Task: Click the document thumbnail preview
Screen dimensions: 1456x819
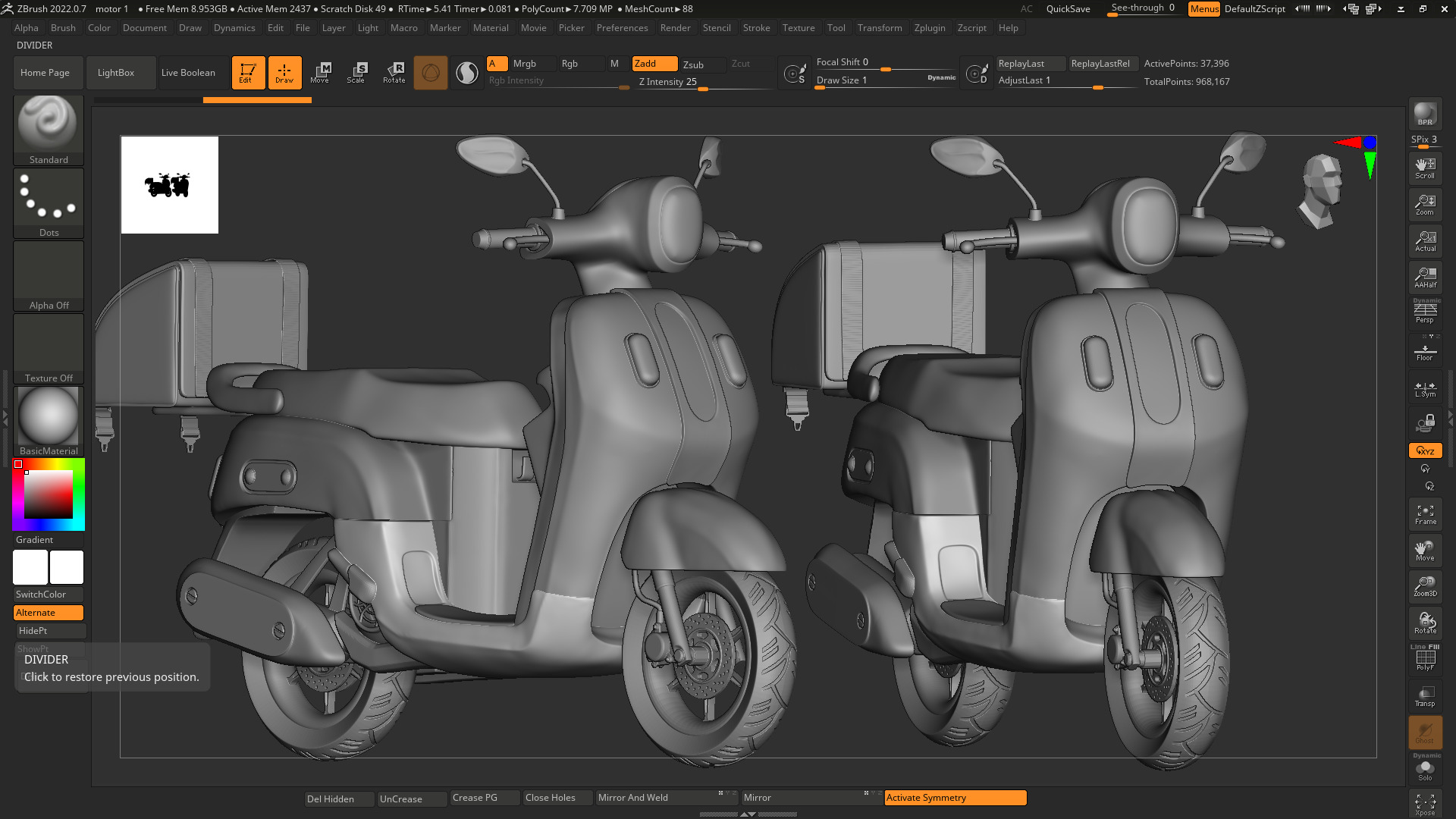Action: 170,185
